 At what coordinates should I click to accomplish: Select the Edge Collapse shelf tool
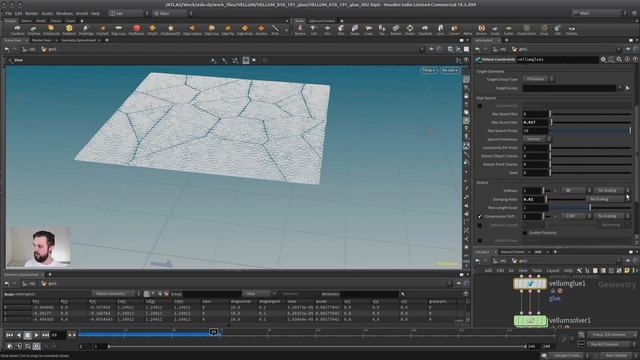tap(192, 29)
